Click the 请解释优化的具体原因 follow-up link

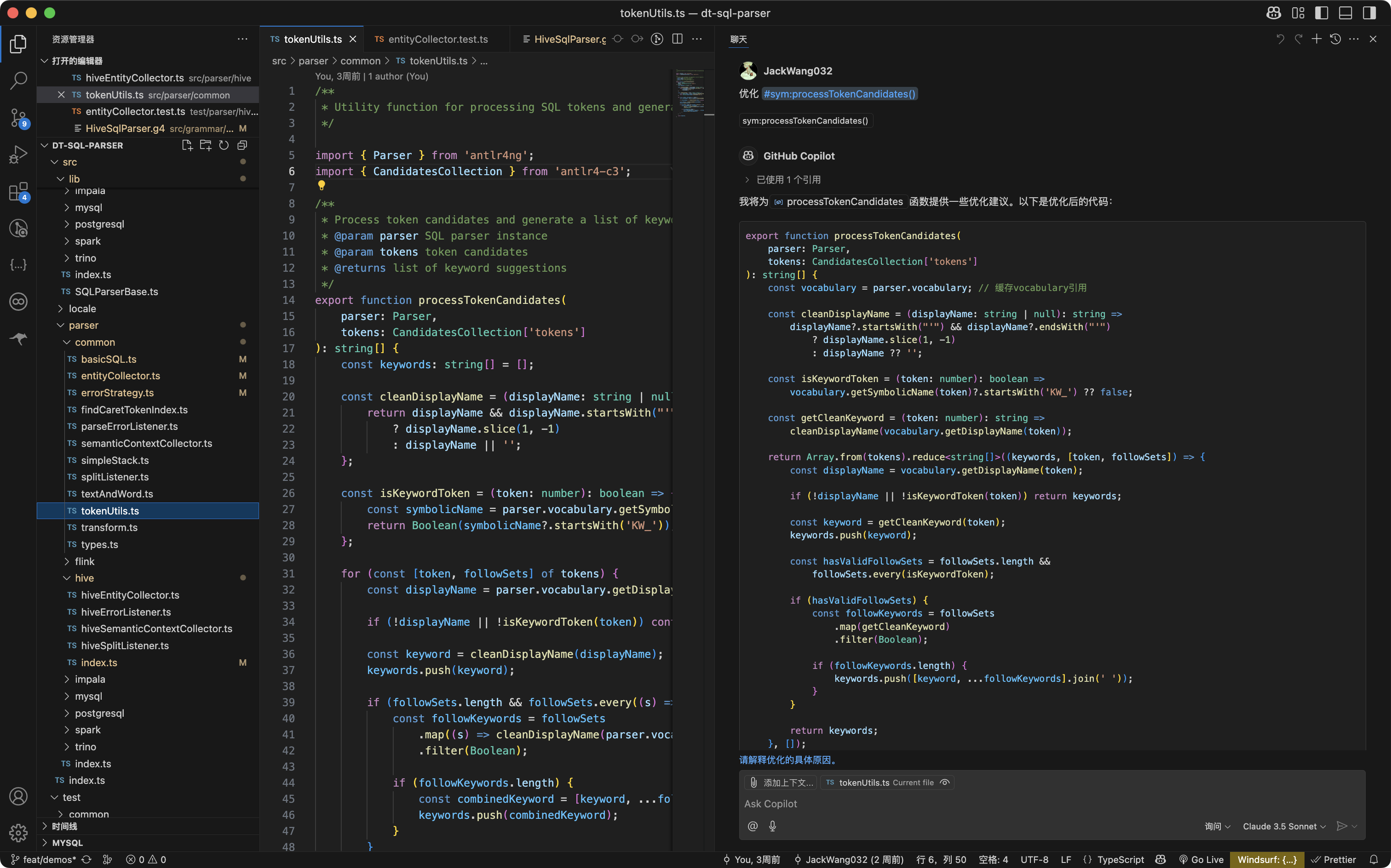788,759
